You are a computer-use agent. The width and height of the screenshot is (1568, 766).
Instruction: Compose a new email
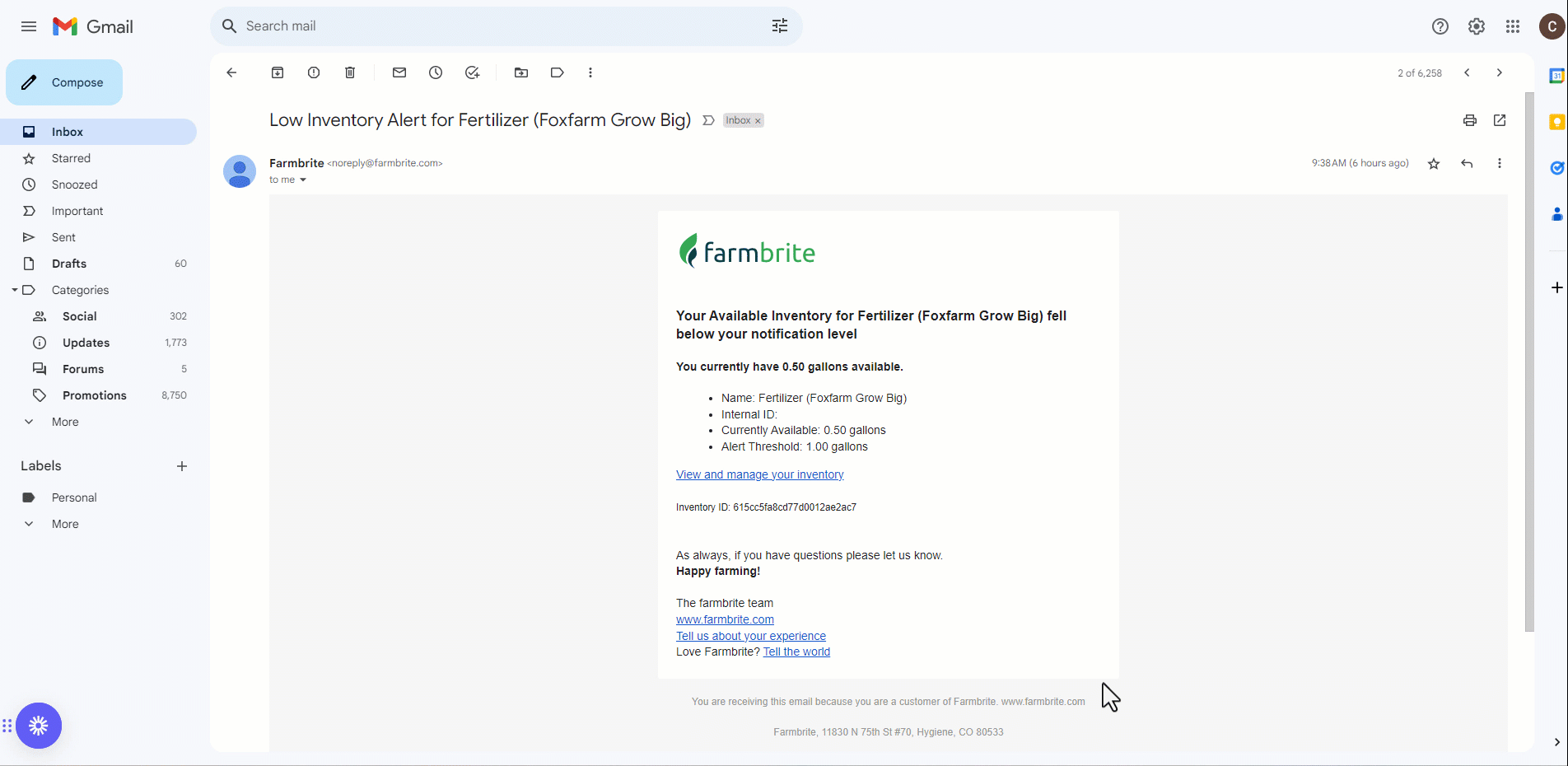[x=64, y=82]
